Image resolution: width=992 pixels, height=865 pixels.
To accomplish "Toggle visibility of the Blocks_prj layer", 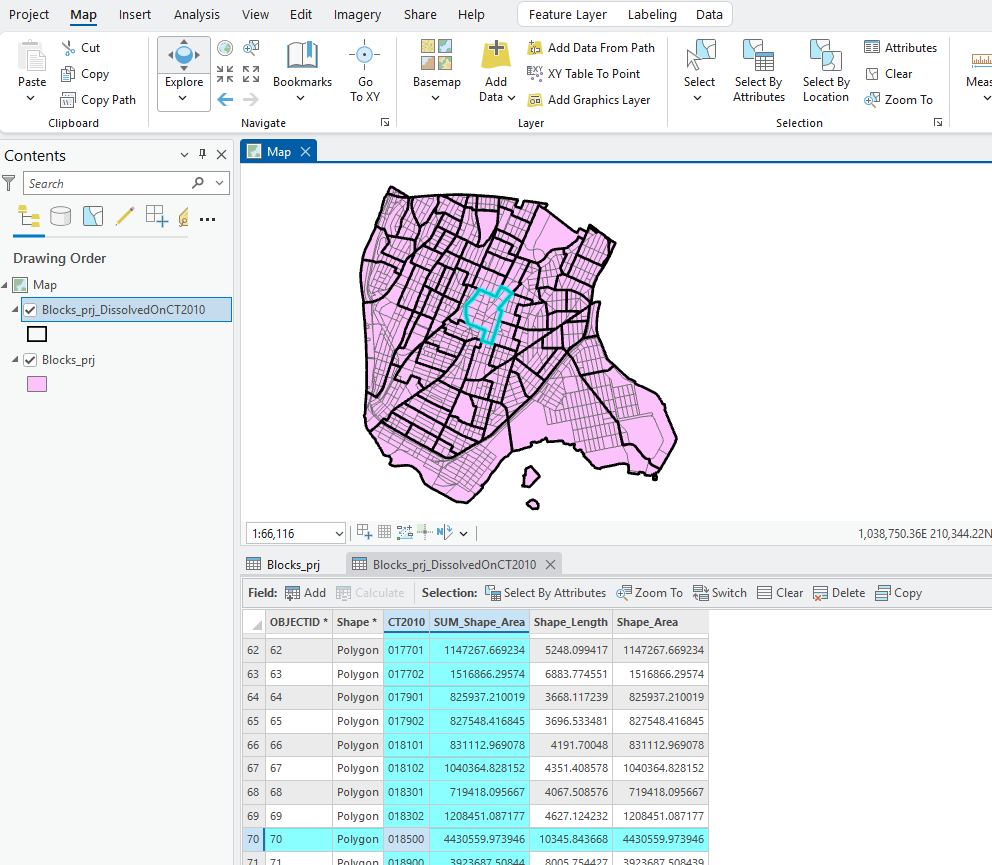I will [x=30, y=359].
